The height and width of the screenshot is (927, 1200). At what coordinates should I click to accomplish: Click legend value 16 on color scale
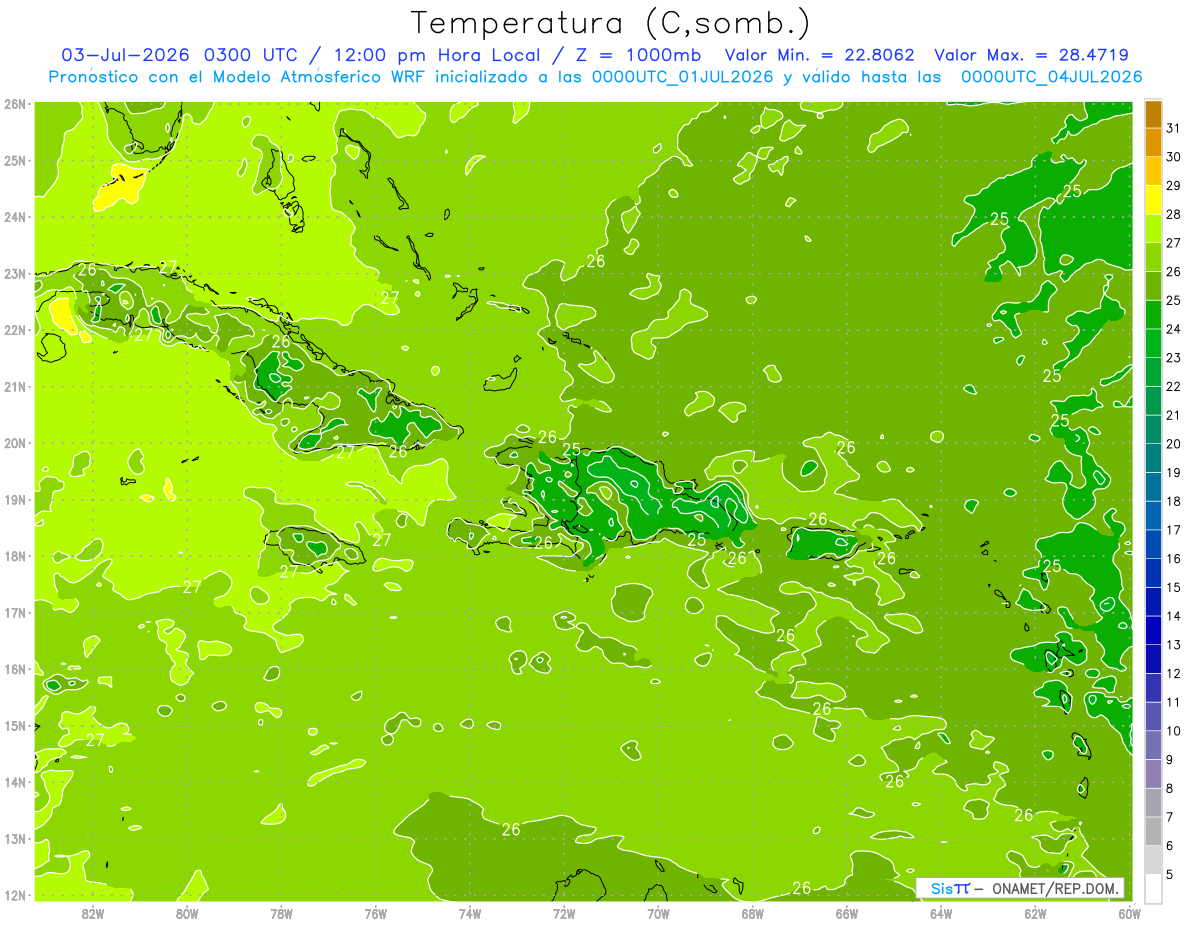(1174, 559)
